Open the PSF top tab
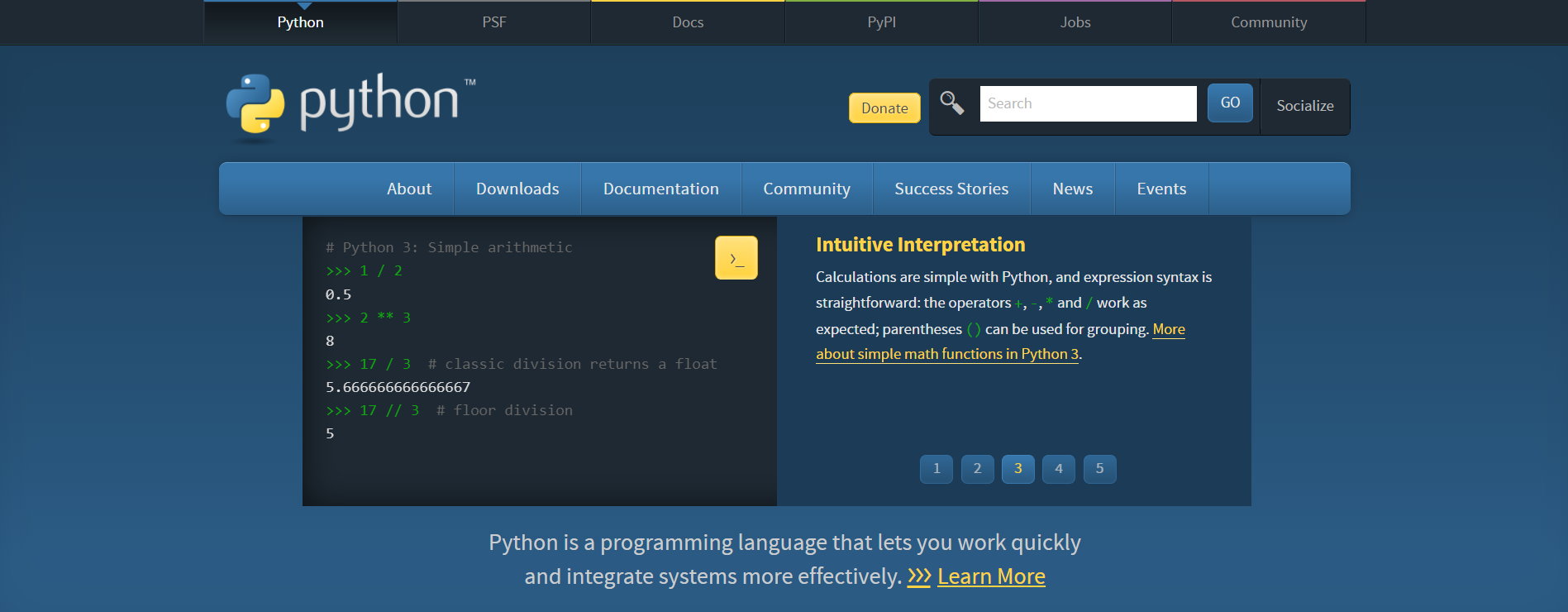This screenshot has width=1568, height=612. pyautogui.click(x=494, y=22)
